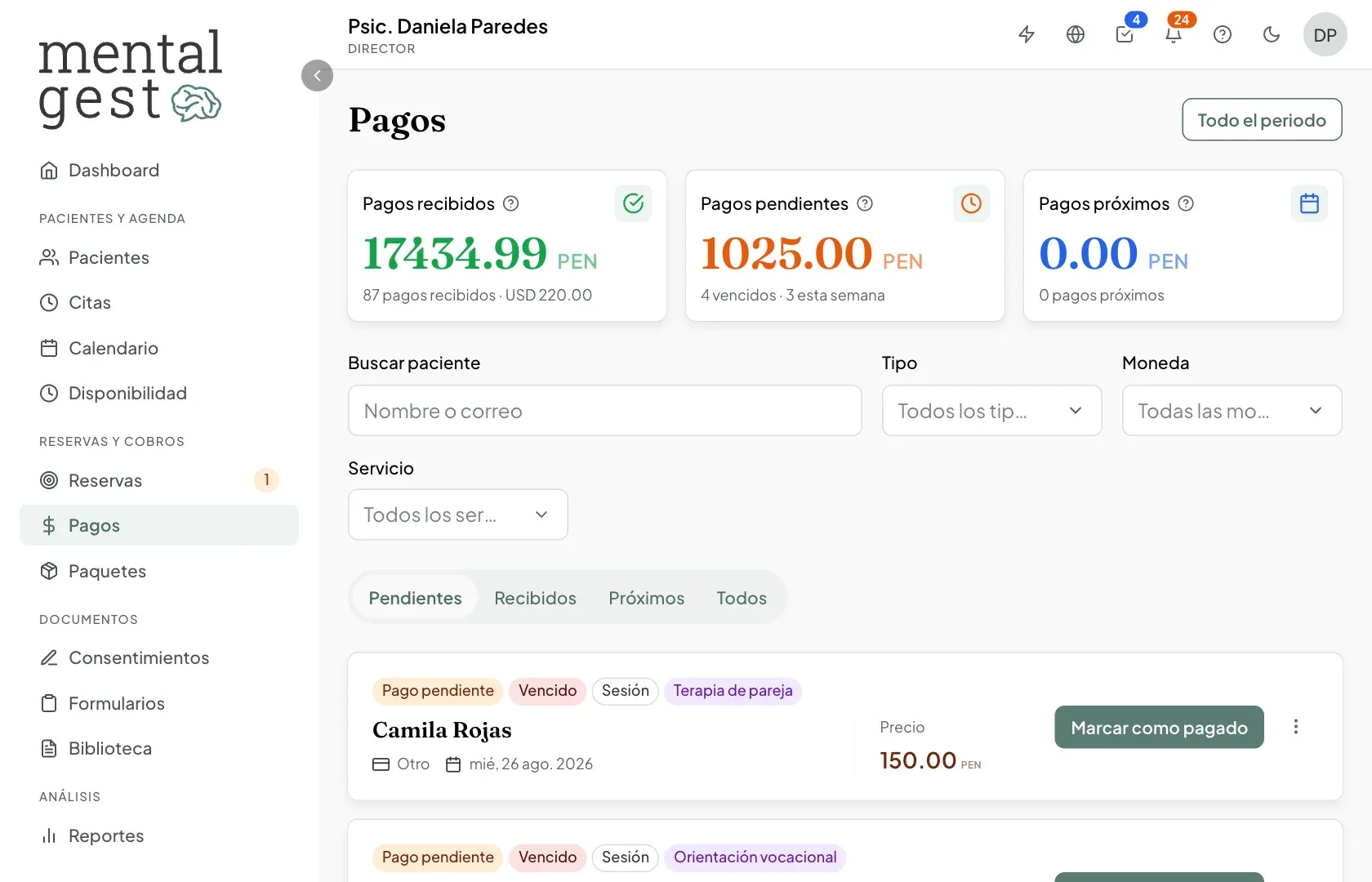Viewport: 1372px width, 882px height.
Task: Open Consentimientos in the sidebar
Action: pos(159,657)
